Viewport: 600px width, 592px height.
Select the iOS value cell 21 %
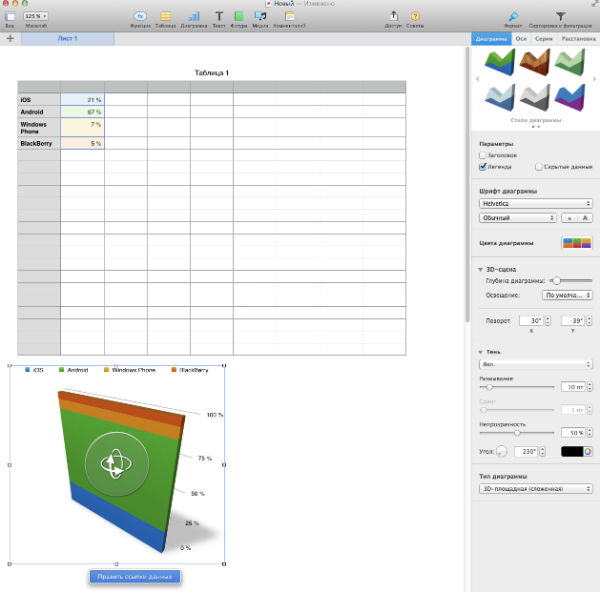pyautogui.click(x=82, y=99)
